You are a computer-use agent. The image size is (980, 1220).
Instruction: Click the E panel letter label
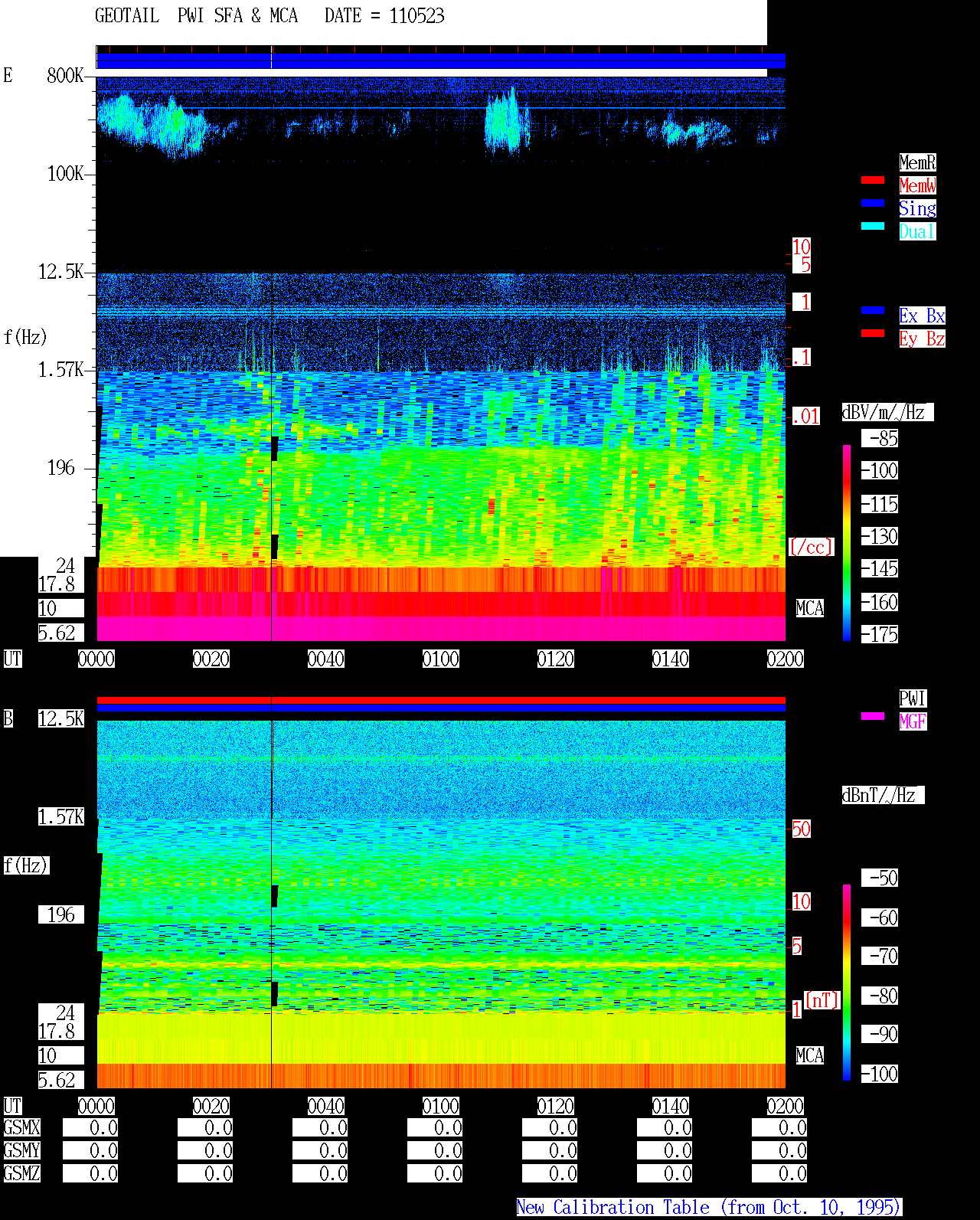coord(8,75)
